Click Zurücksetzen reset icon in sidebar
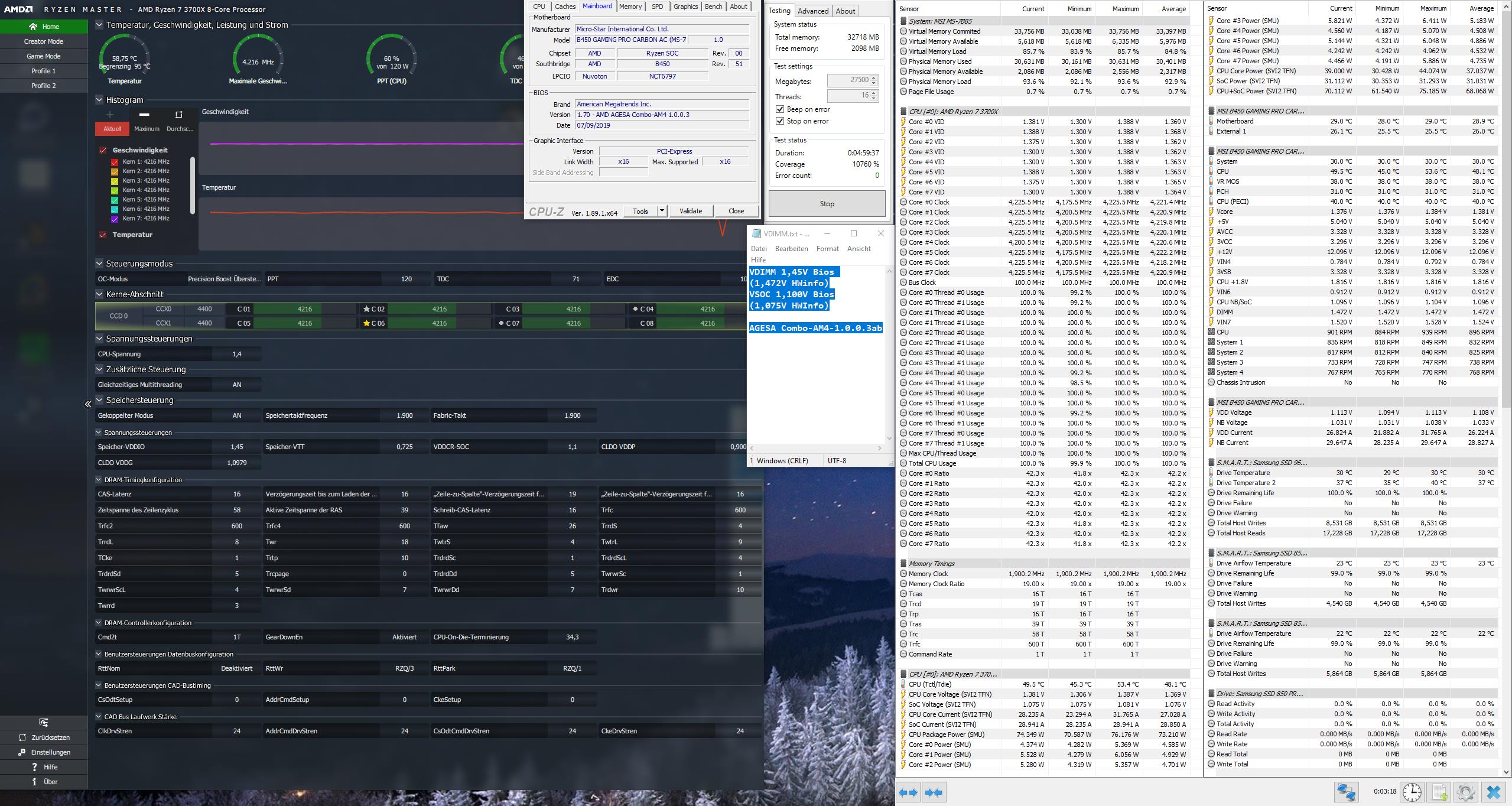1512x806 pixels. tap(22, 737)
